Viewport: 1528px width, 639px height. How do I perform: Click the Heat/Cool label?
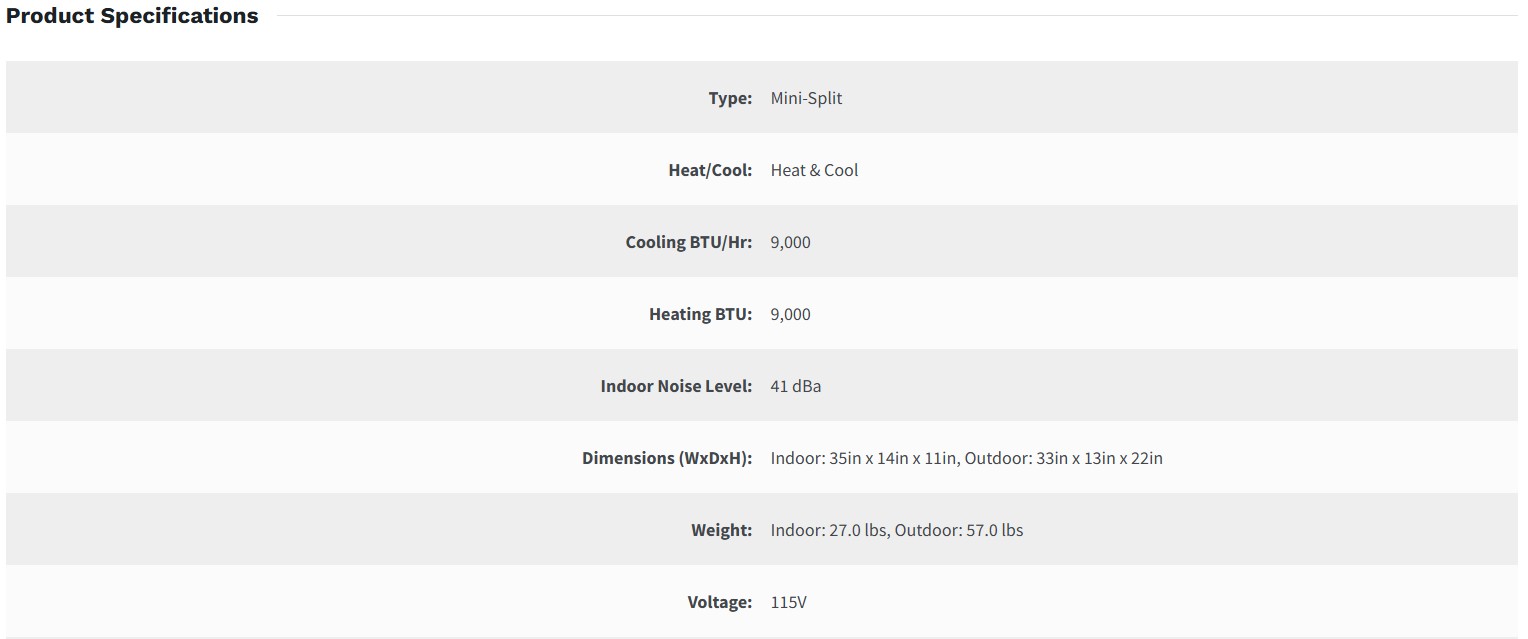tap(710, 170)
